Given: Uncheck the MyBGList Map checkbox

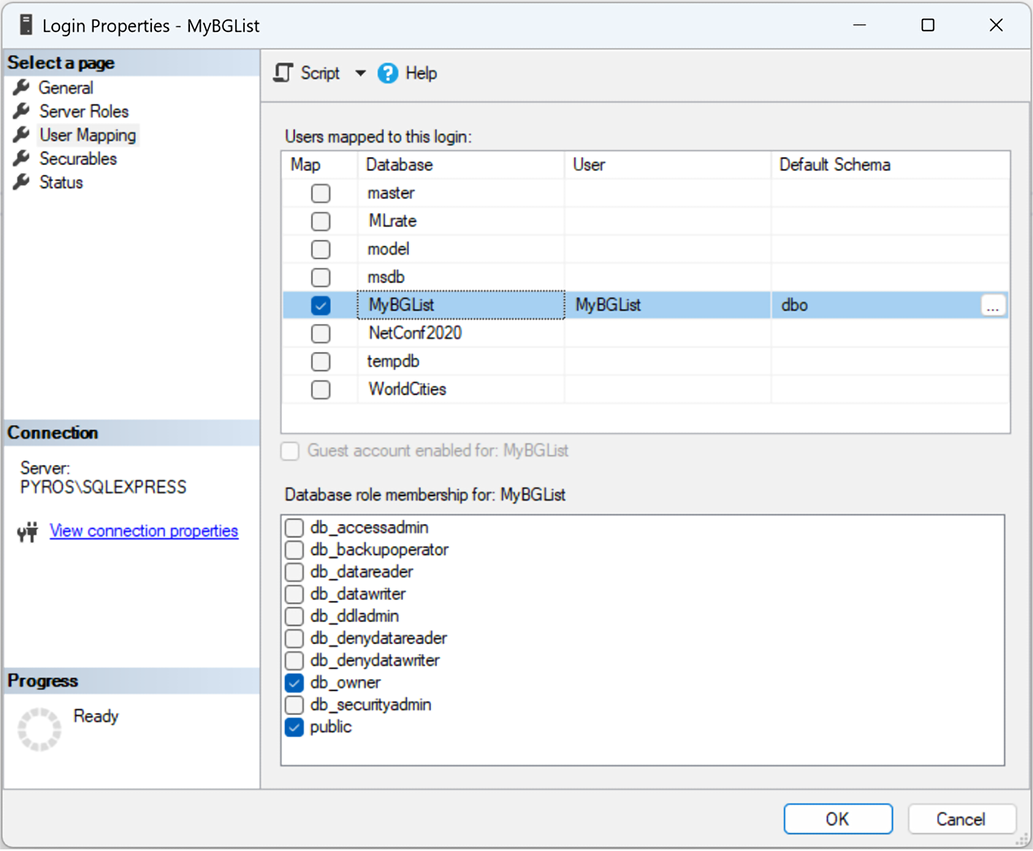Looking at the screenshot, I should [x=321, y=306].
